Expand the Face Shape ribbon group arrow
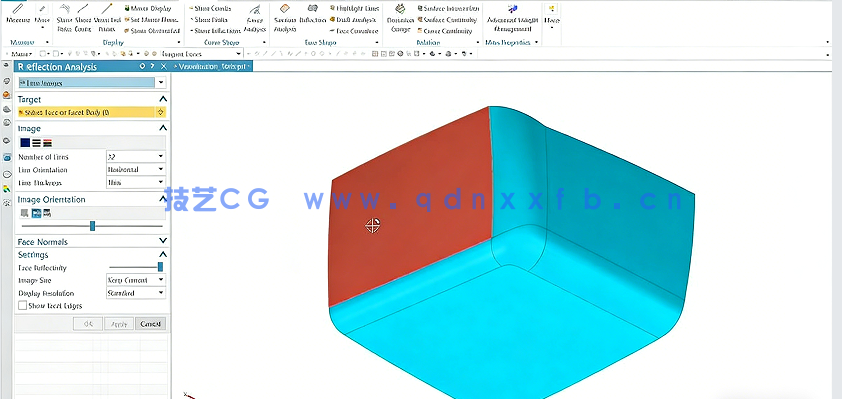Image resolution: width=842 pixels, height=399 pixels. tap(377, 42)
